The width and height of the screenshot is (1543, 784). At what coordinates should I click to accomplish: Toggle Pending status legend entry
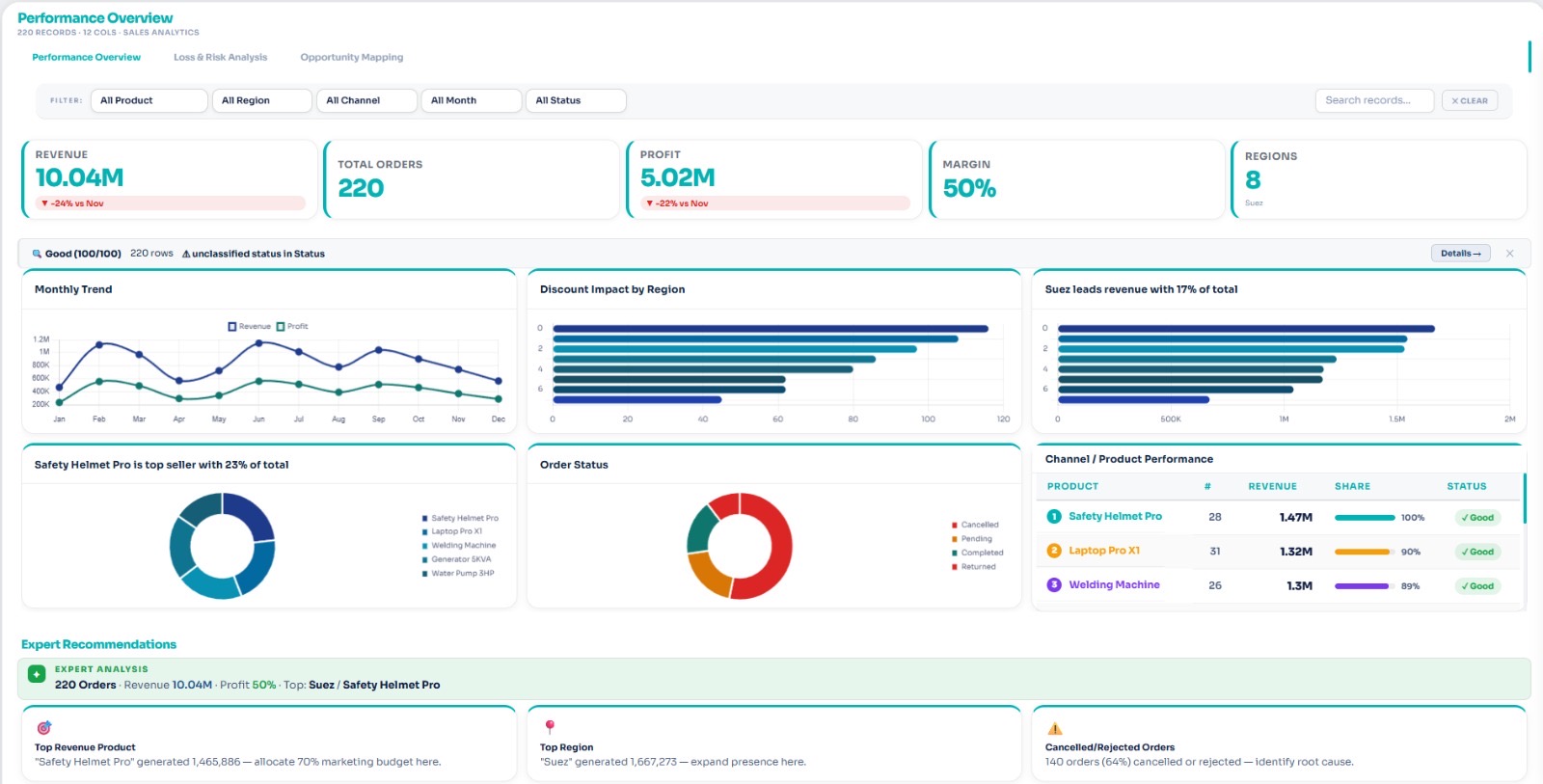coord(972,539)
